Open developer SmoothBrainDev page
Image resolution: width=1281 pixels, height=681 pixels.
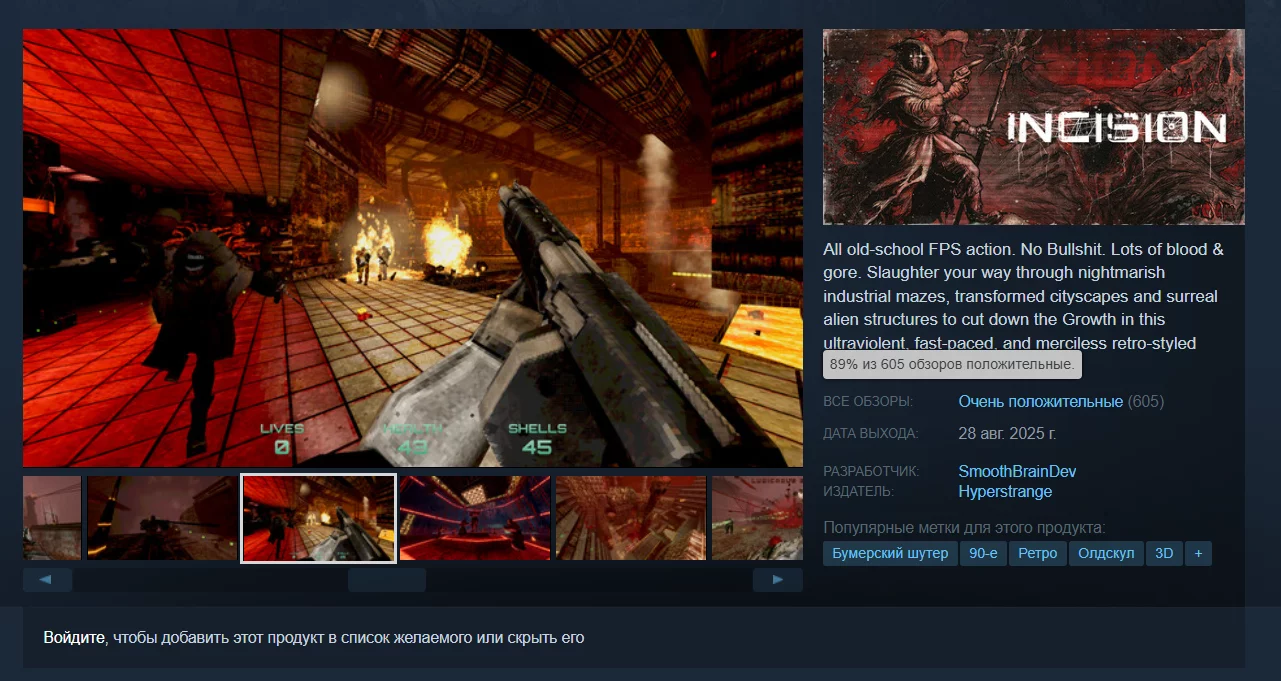pyautogui.click(x=1017, y=471)
